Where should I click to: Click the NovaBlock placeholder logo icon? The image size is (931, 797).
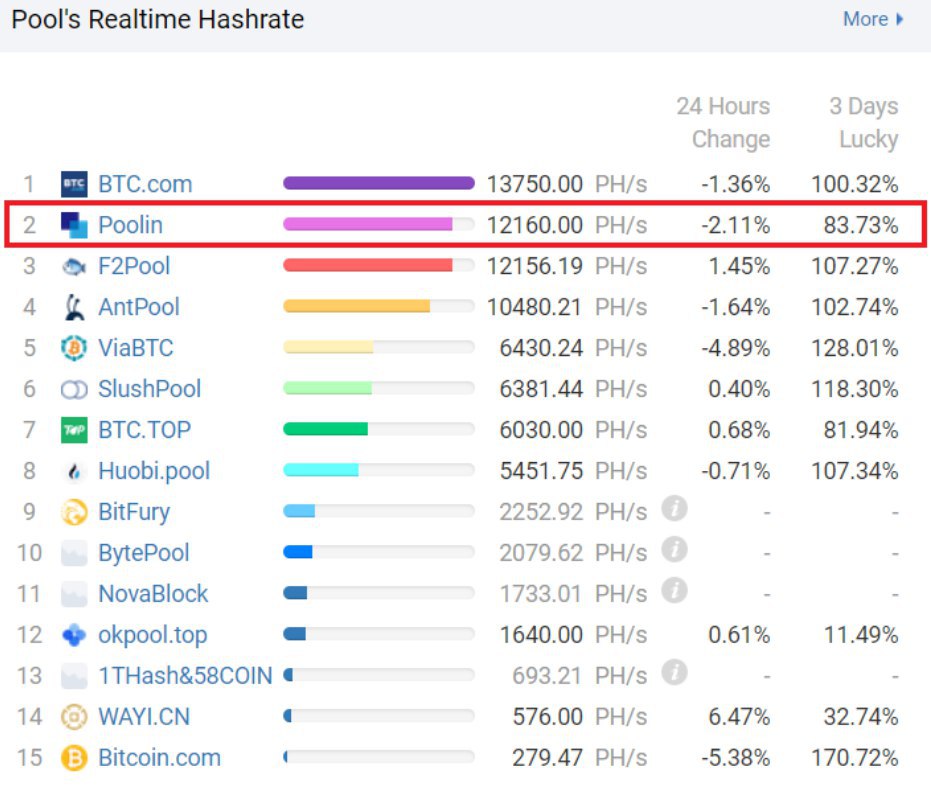point(74,594)
